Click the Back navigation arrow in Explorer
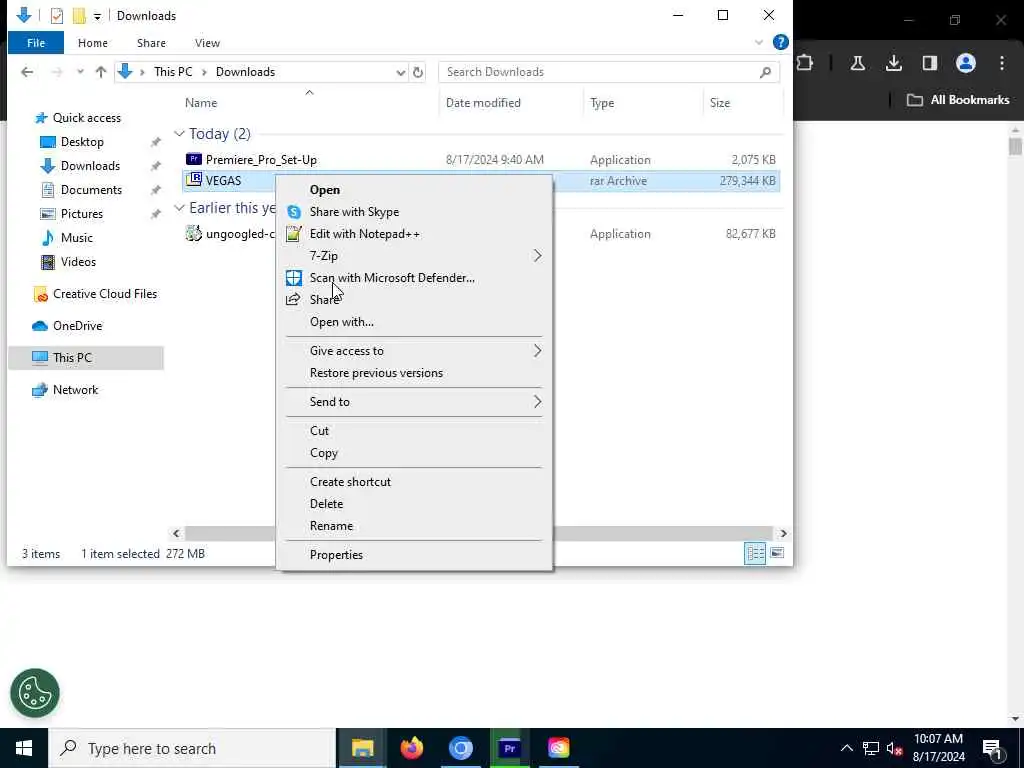This screenshot has width=1024, height=768. (27, 72)
